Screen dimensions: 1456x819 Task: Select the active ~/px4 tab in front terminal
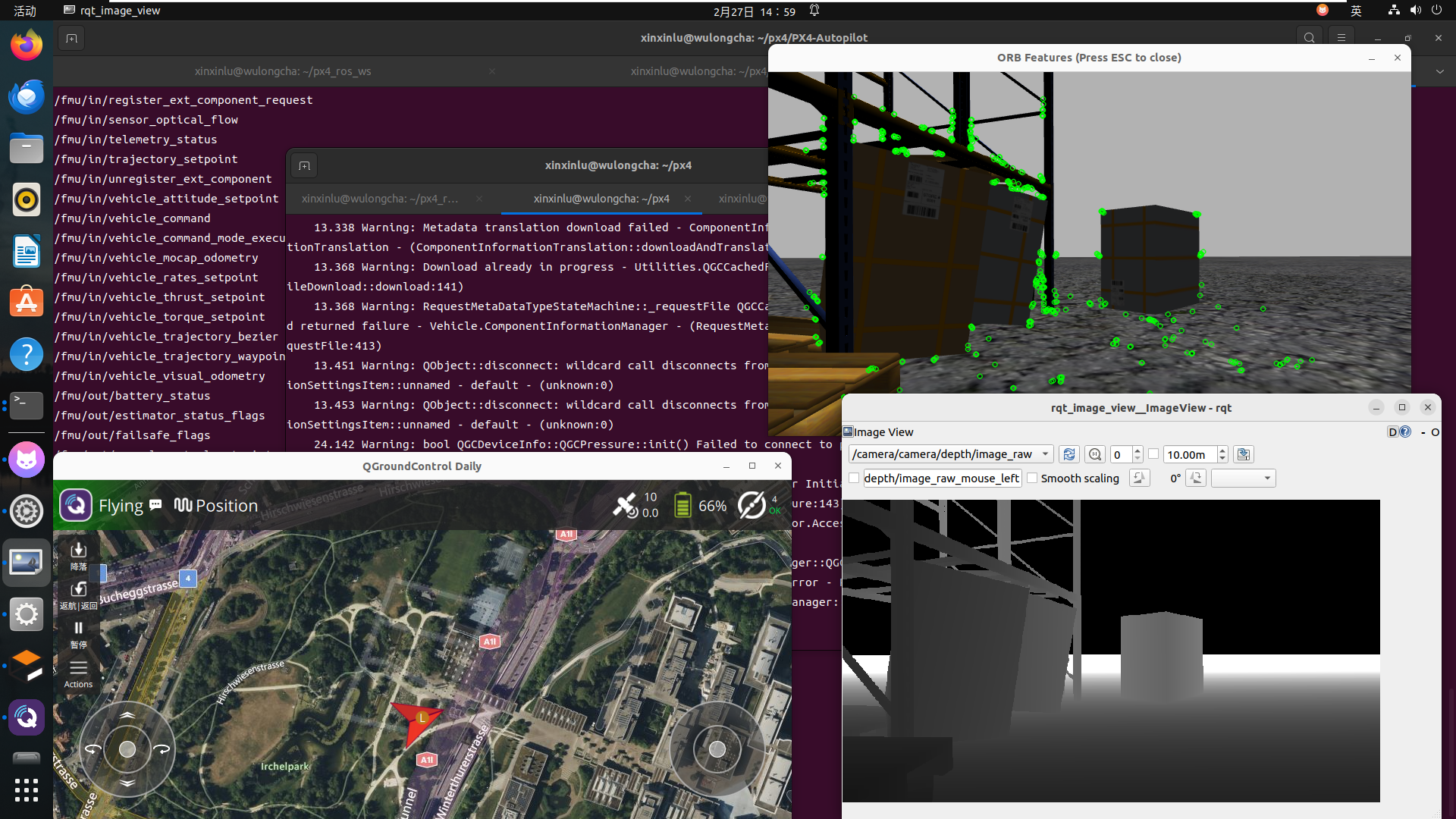click(601, 198)
